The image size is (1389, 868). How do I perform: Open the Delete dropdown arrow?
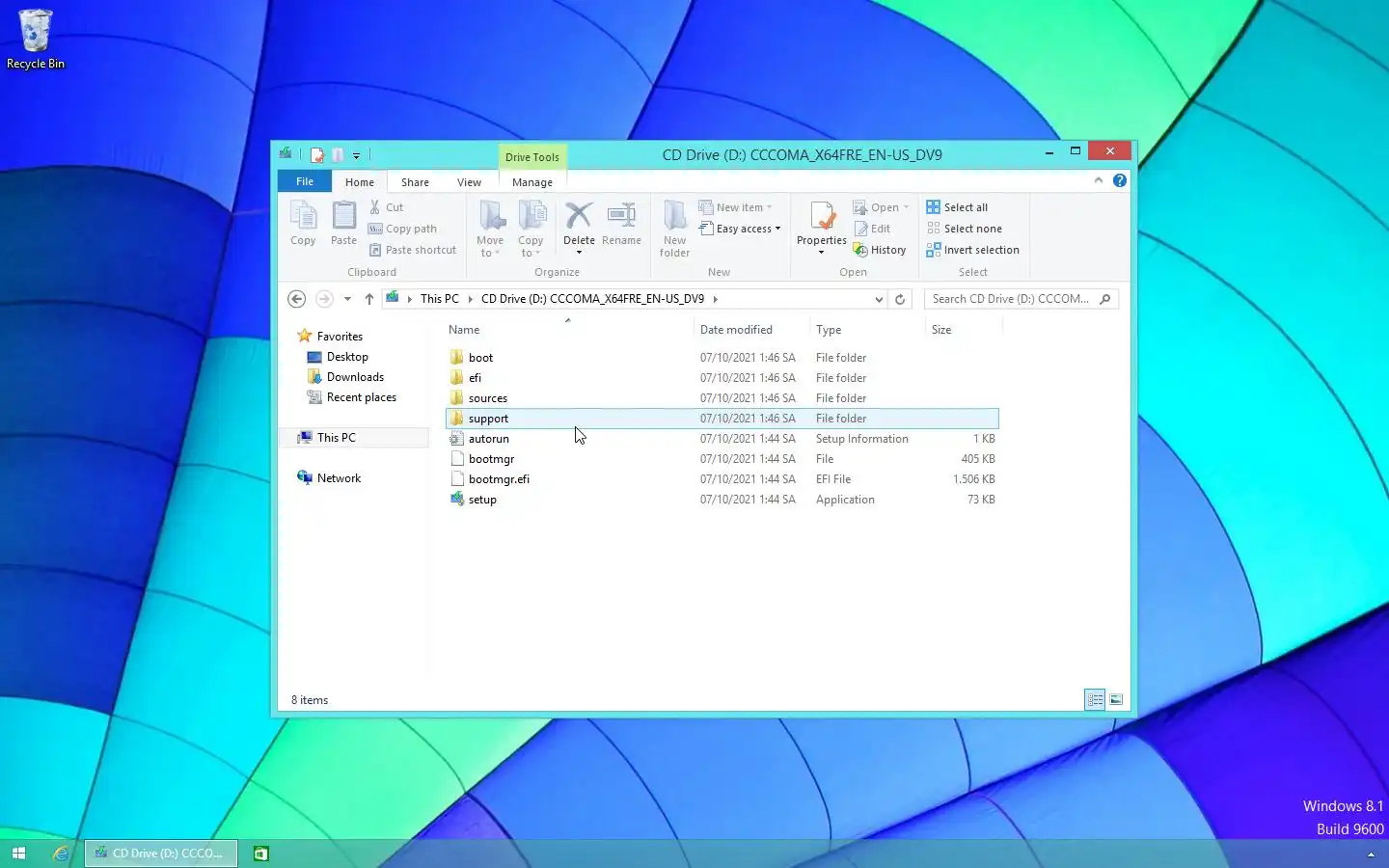(x=579, y=253)
